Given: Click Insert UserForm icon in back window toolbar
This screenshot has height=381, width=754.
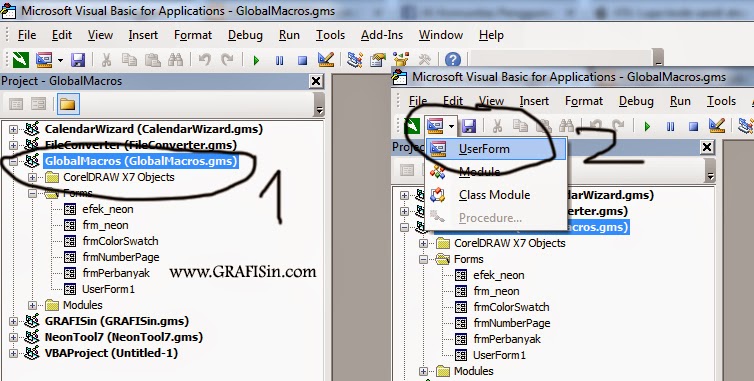Looking at the screenshot, I should pos(44,60).
